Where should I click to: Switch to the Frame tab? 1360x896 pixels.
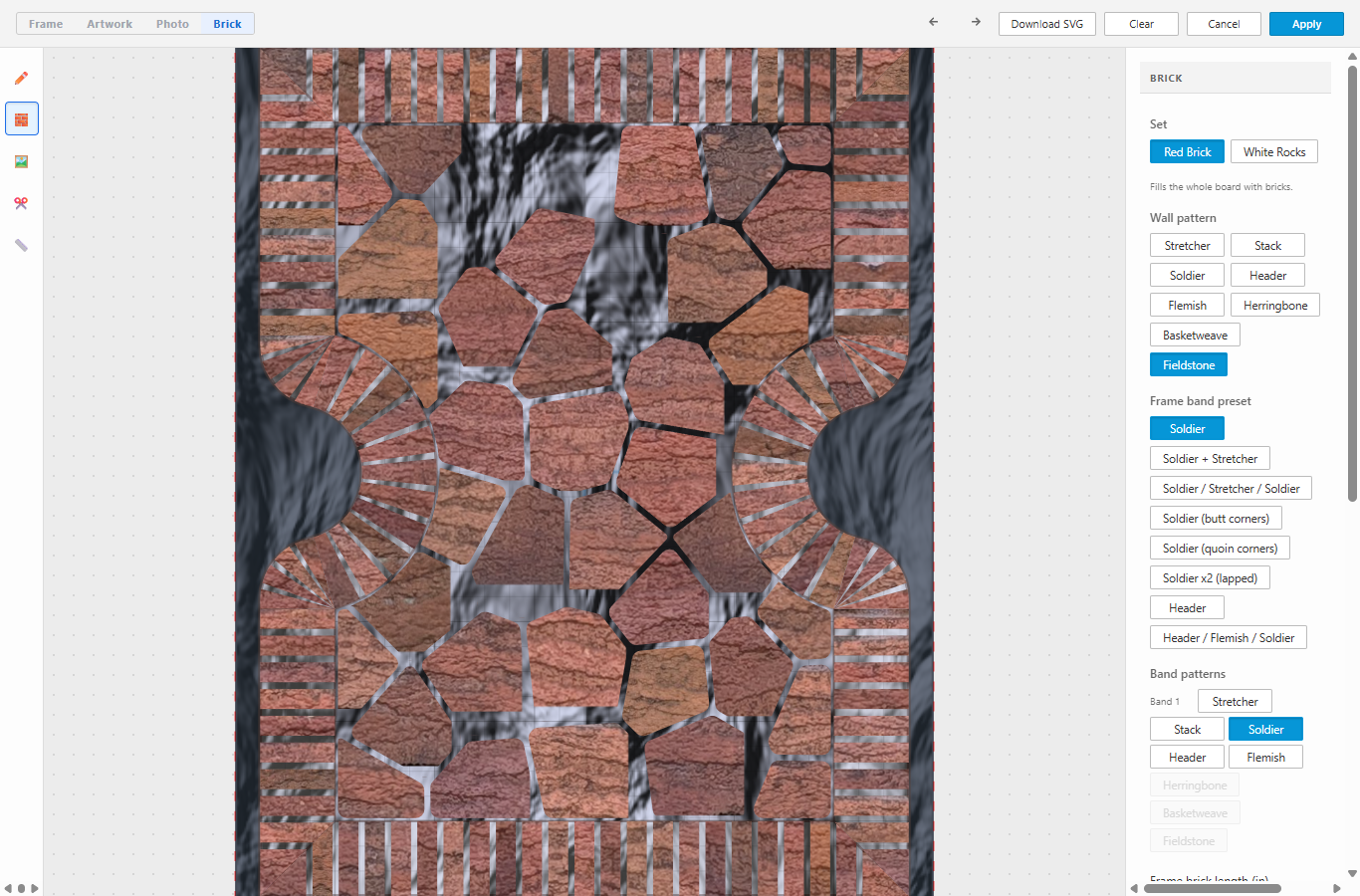(x=46, y=24)
